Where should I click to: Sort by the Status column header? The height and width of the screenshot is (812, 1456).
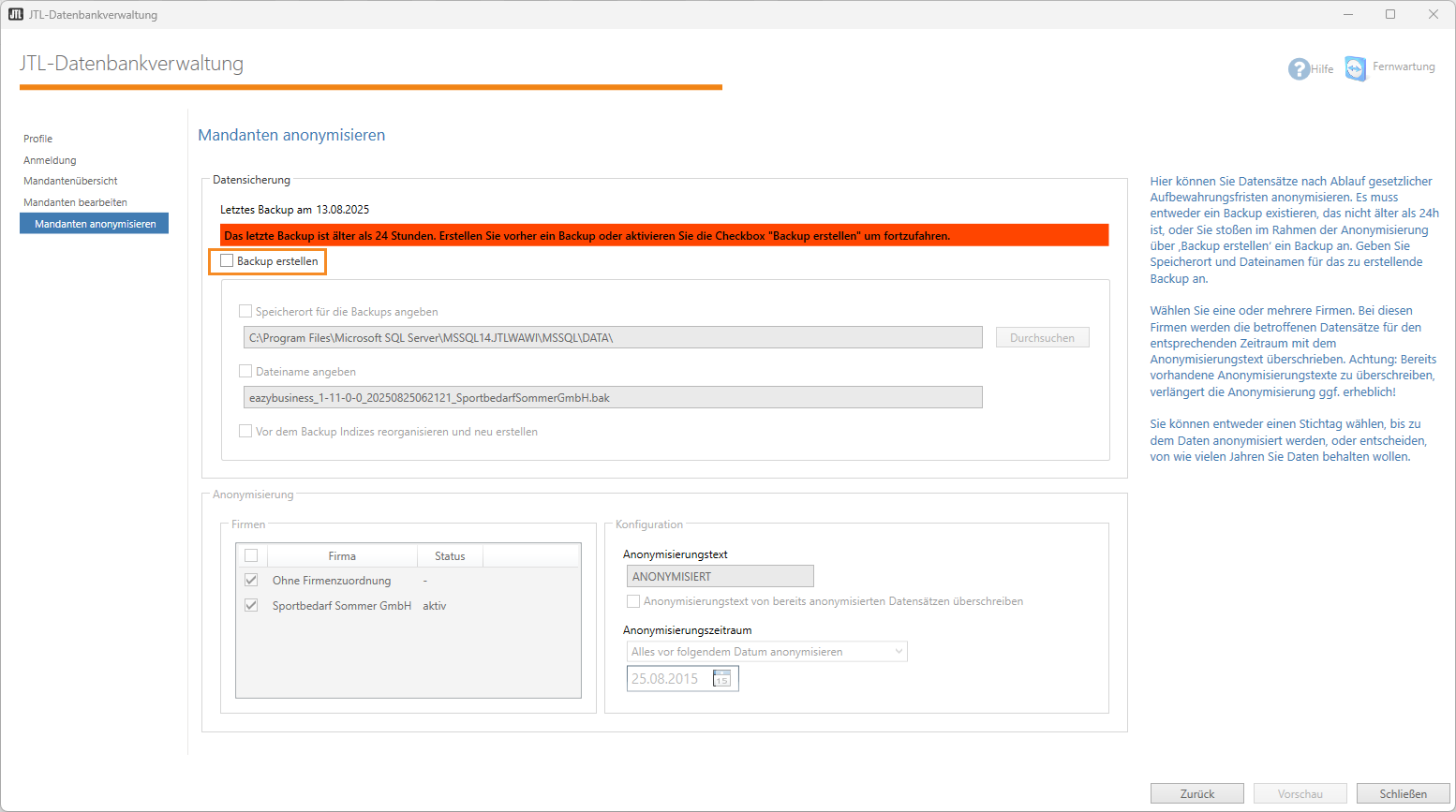(x=450, y=556)
